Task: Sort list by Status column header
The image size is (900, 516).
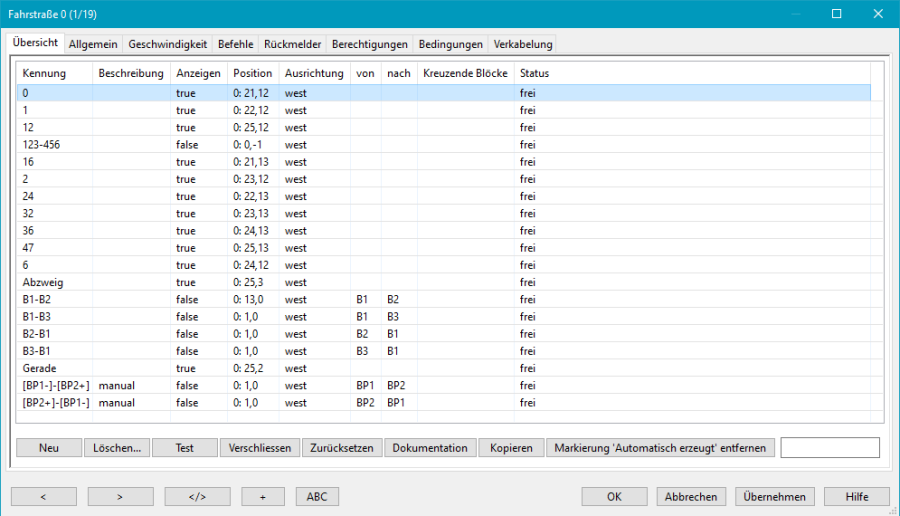Action: tap(534, 73)
